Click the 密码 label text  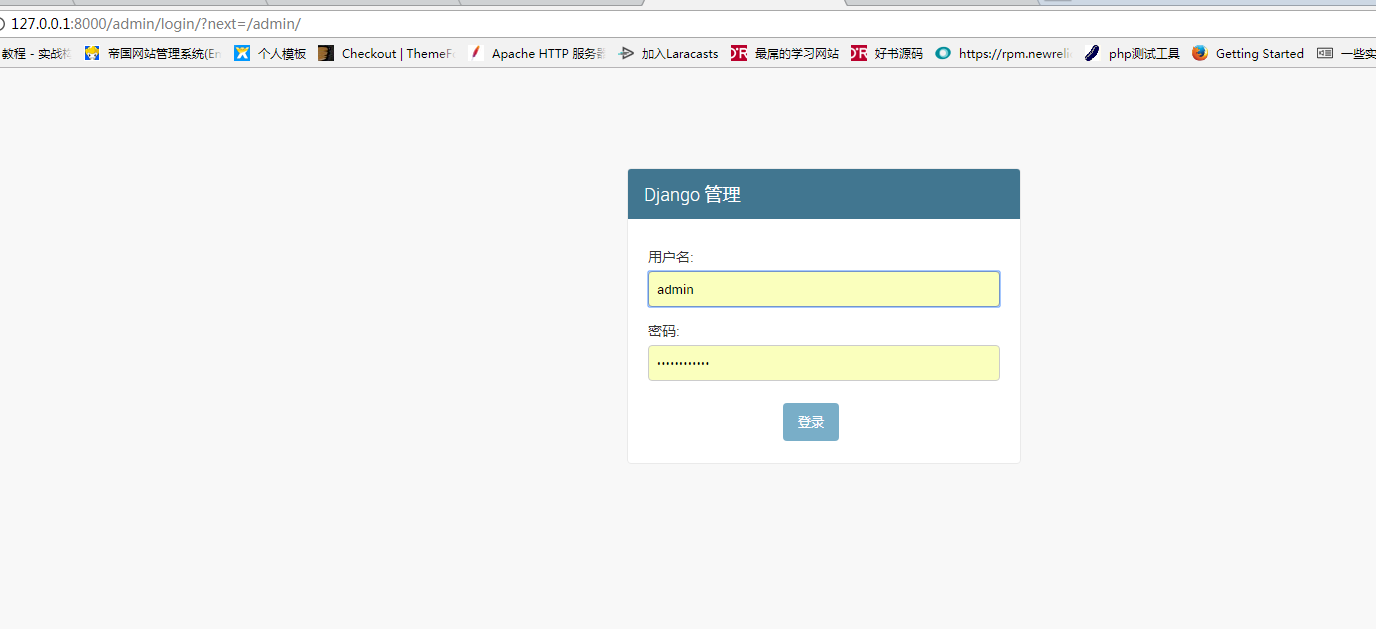(663, 331)
